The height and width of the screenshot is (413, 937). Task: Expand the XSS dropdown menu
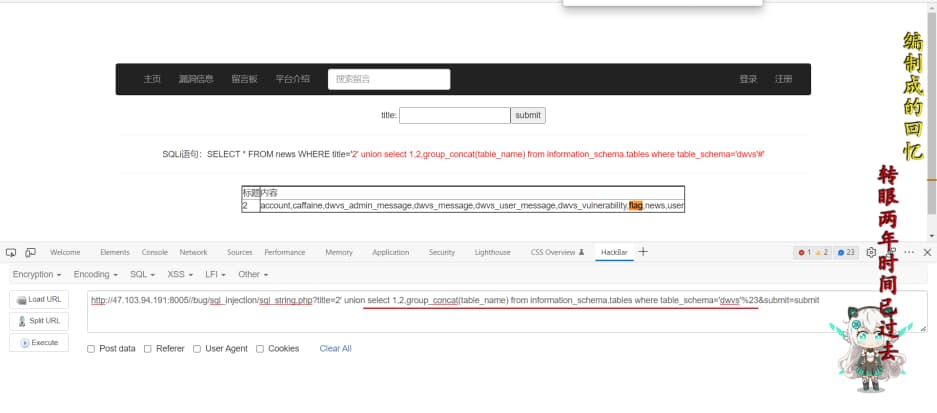pos(180,274)
